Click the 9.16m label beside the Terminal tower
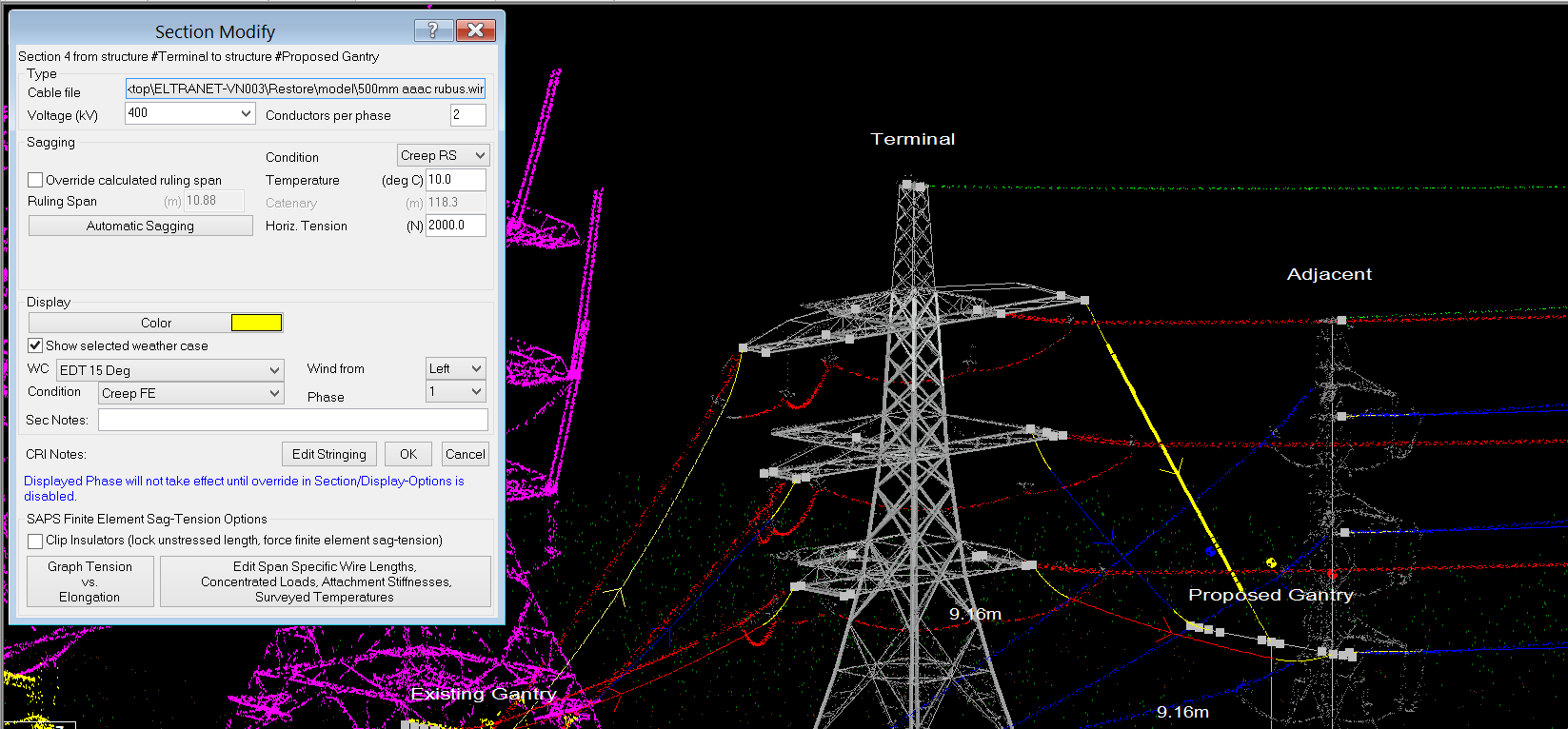 pyautogui.click(x=975, y=614)
